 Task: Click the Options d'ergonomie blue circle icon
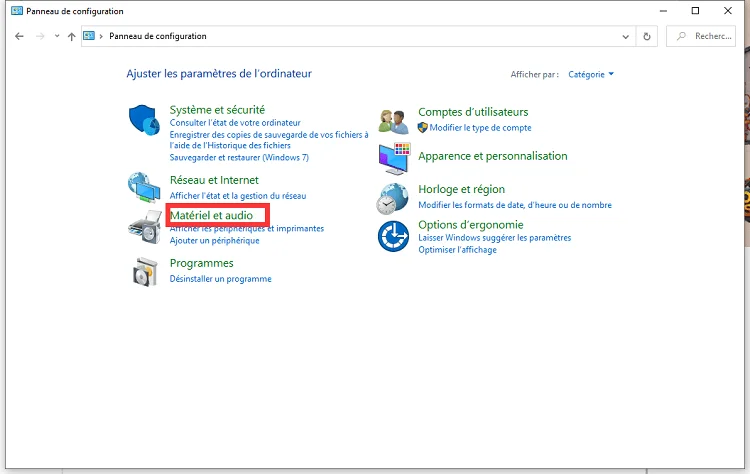tap(393, 236)
